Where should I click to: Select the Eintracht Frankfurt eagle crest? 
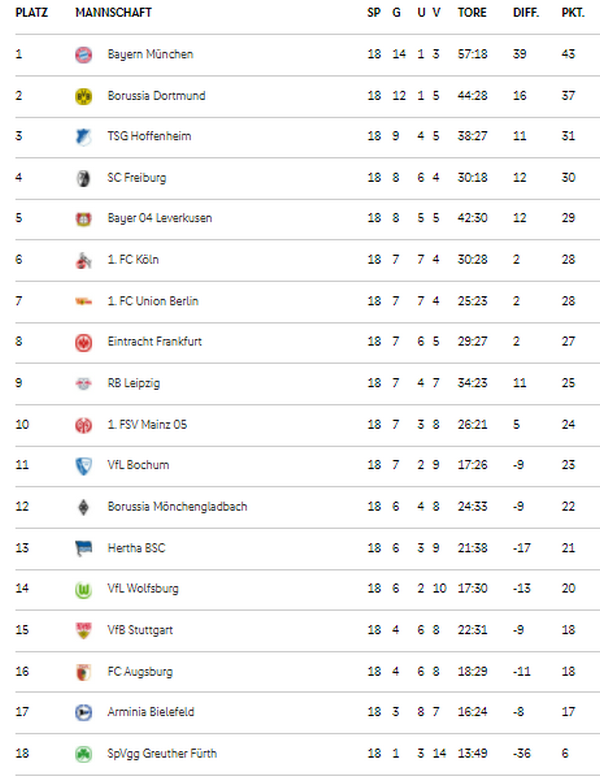83,342
